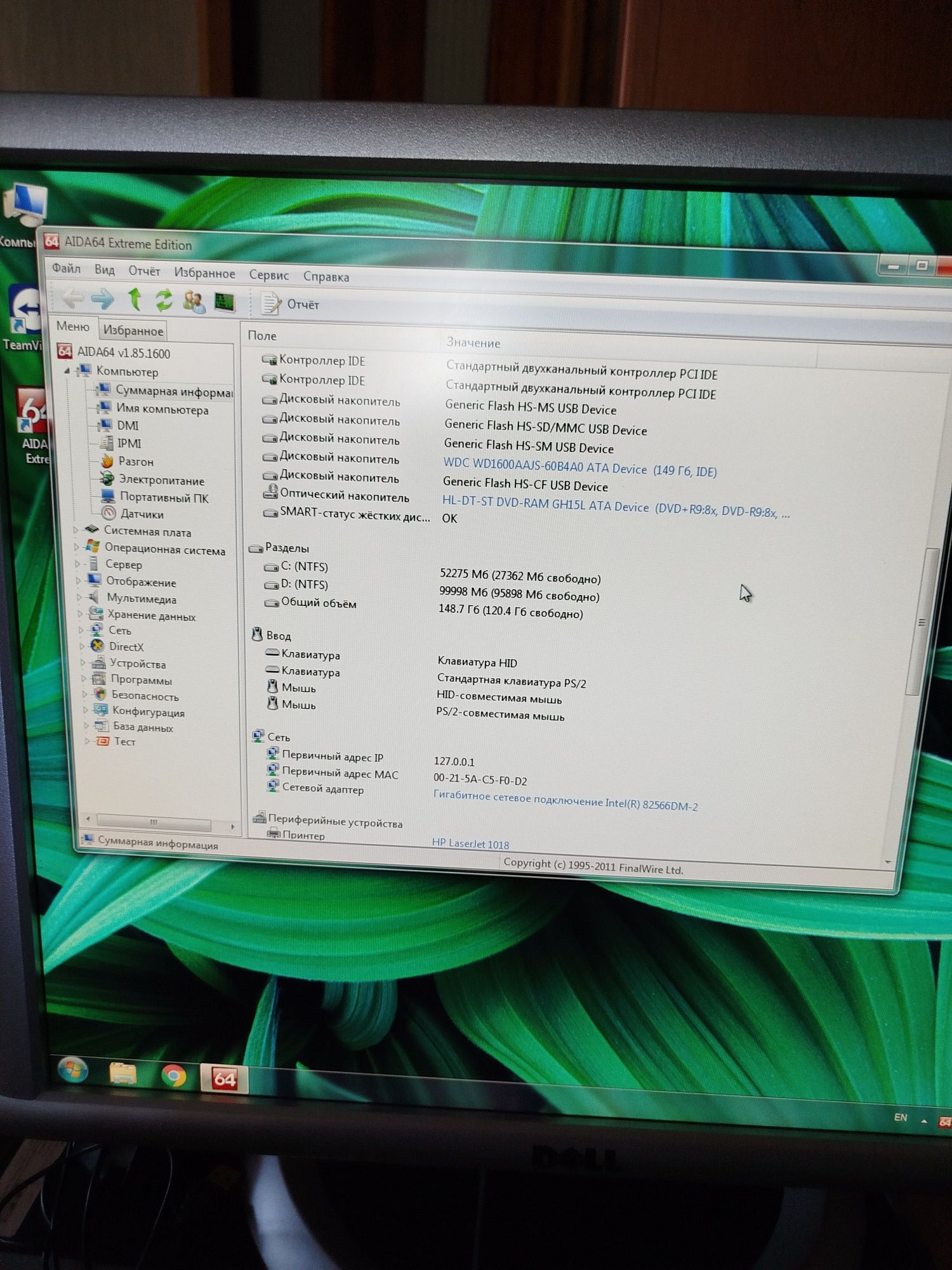Image resolution: width=952 pixels, height=1270 pixels.
Task: Click the Поле column header
Action: tap(262, 335)
